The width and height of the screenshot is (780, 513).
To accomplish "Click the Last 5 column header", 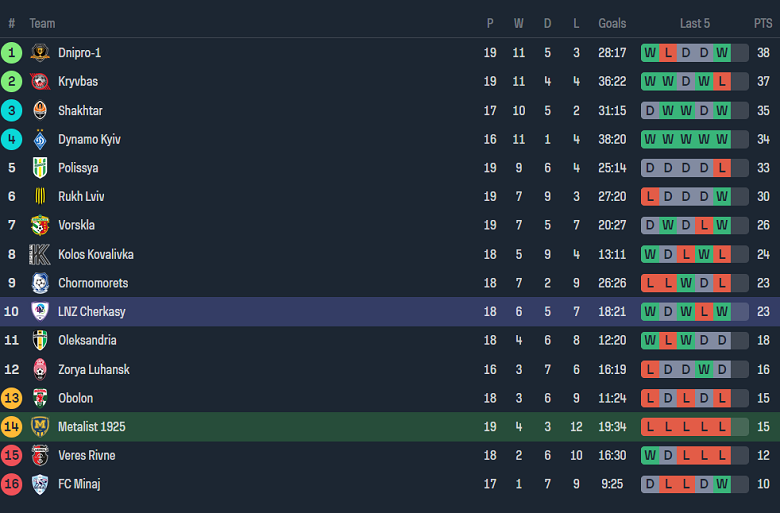I will click(695, 23).
